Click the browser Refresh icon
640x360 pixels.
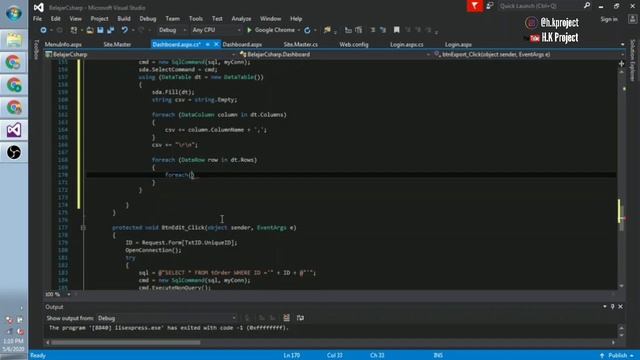[307, 30]
